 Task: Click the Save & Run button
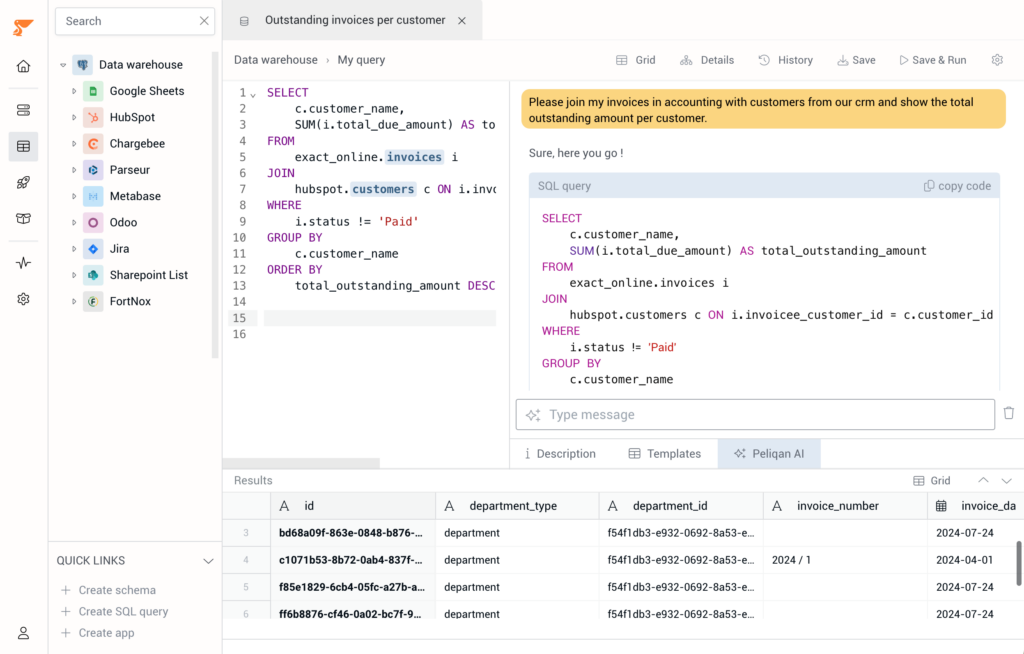tap(932, 60)
